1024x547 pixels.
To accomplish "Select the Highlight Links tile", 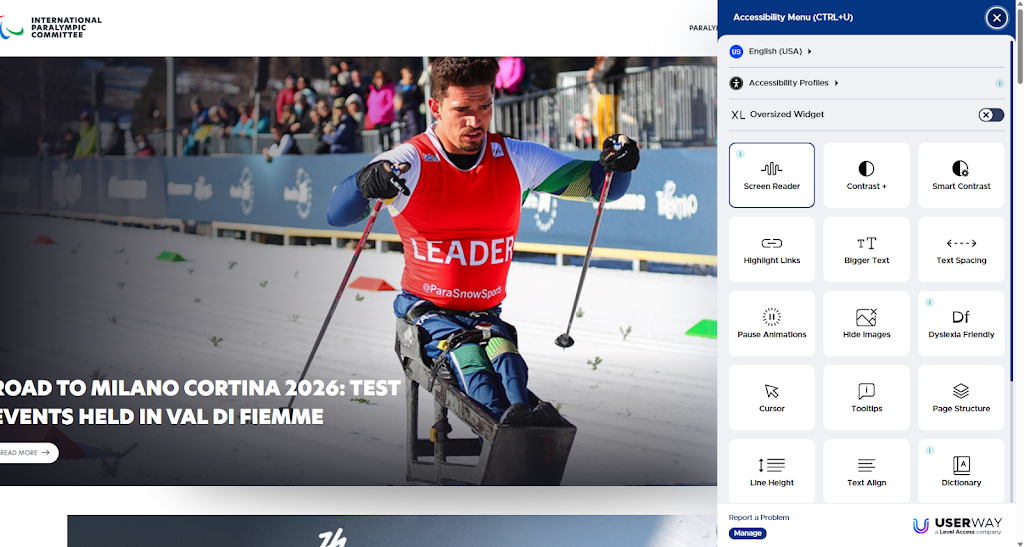I will click(x=771, y=249).
